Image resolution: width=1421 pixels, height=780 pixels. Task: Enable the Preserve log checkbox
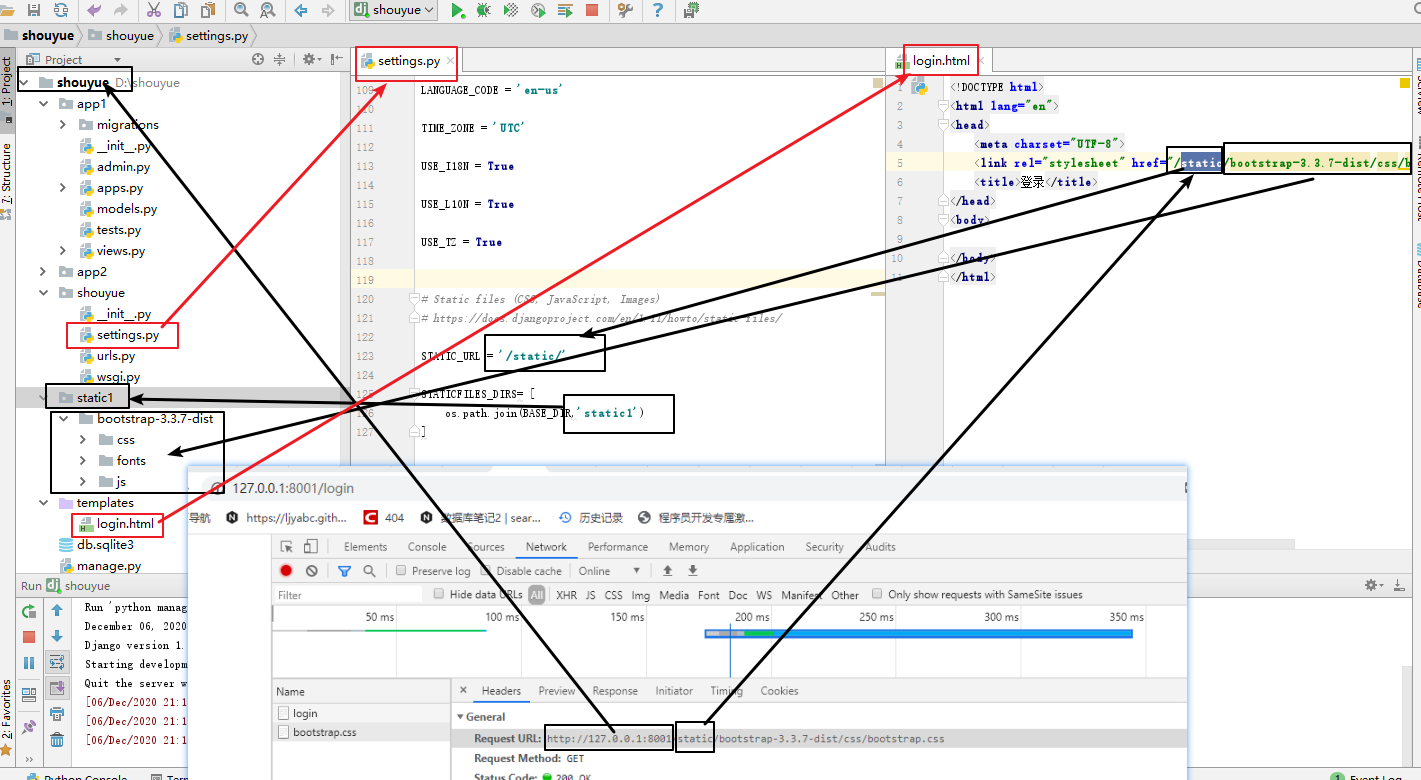tap(401, 571)
